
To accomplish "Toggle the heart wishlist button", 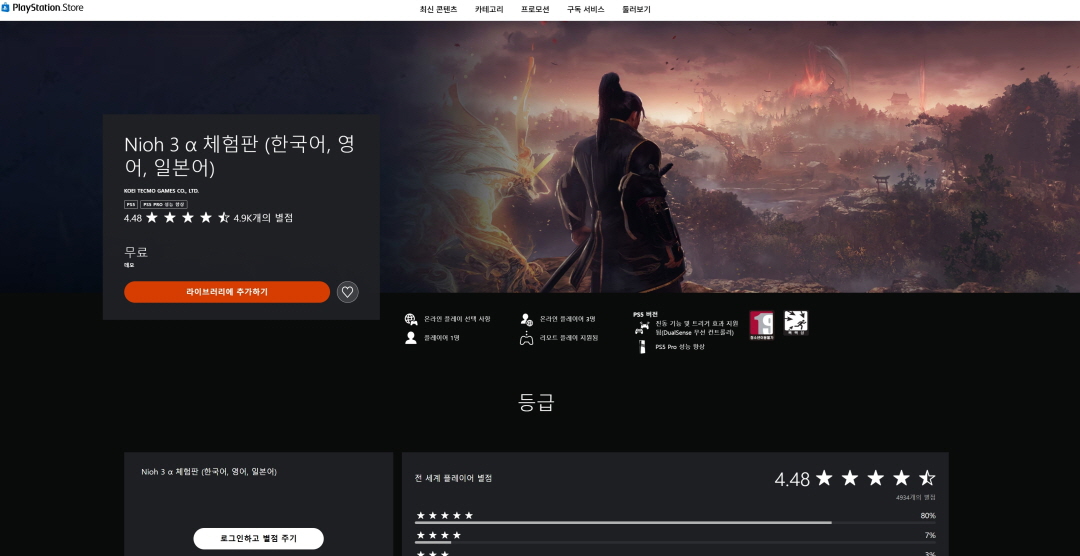I will 348,292.
